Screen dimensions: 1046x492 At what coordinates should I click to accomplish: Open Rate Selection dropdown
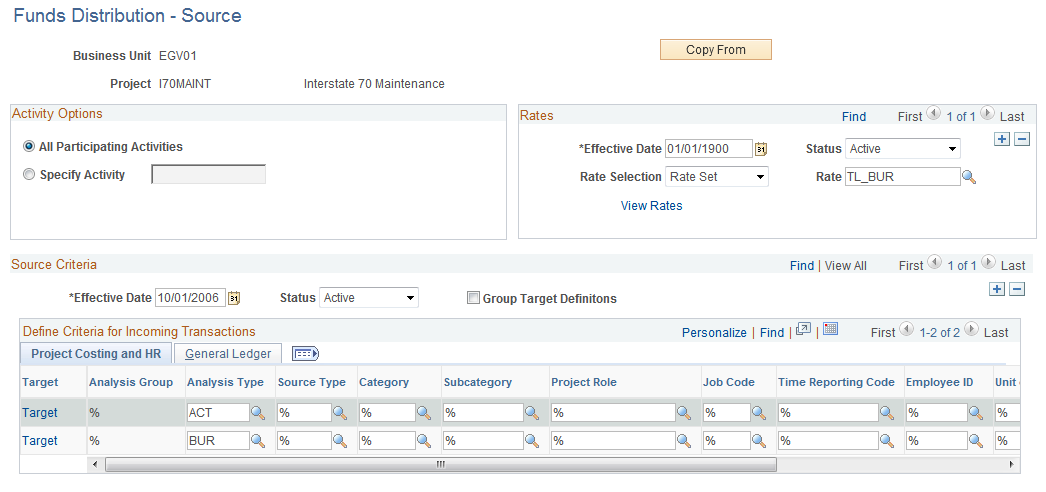[717, 177]
